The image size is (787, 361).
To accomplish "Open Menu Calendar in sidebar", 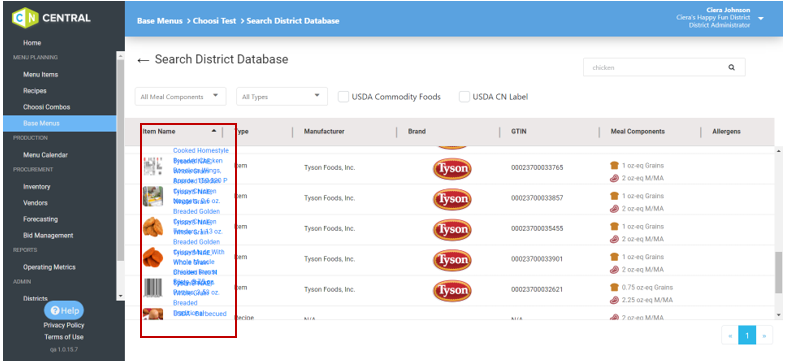I will [45, 155].
